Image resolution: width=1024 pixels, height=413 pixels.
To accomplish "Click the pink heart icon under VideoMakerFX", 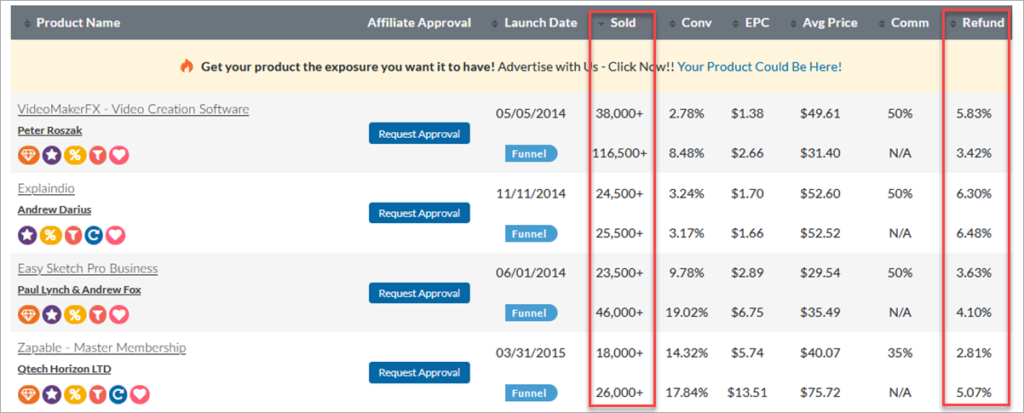I will tap(119, 154).
